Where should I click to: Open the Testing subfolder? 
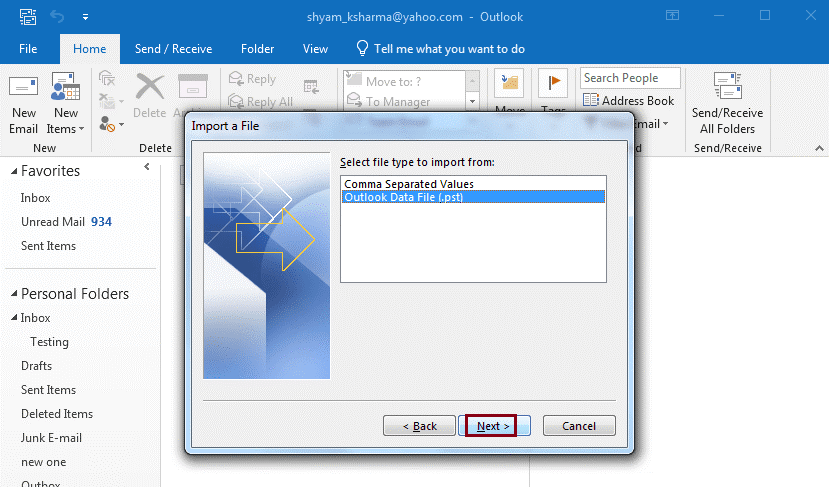(49, 342)
